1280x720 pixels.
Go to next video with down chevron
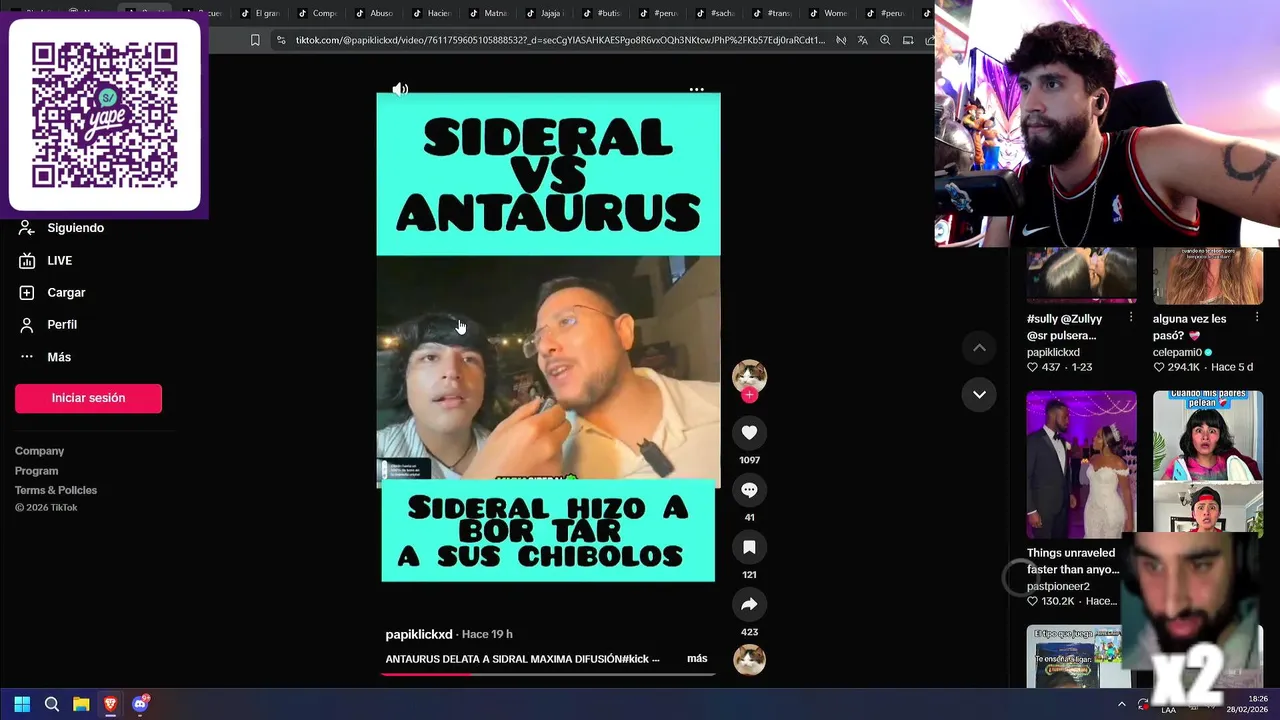coord(979,394)
